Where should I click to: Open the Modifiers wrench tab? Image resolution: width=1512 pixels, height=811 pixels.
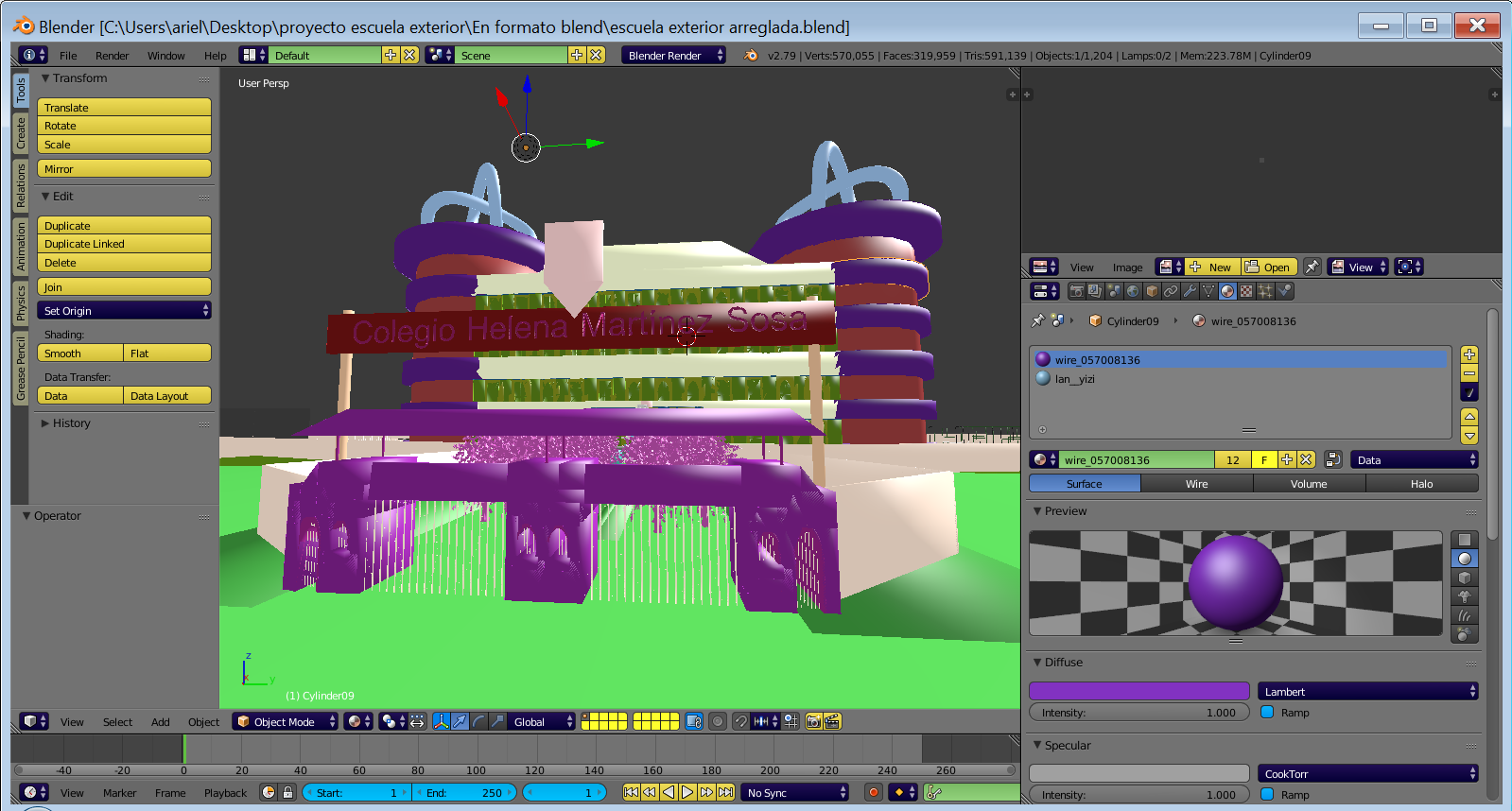pyautogui.click(x=1190, y=291)
